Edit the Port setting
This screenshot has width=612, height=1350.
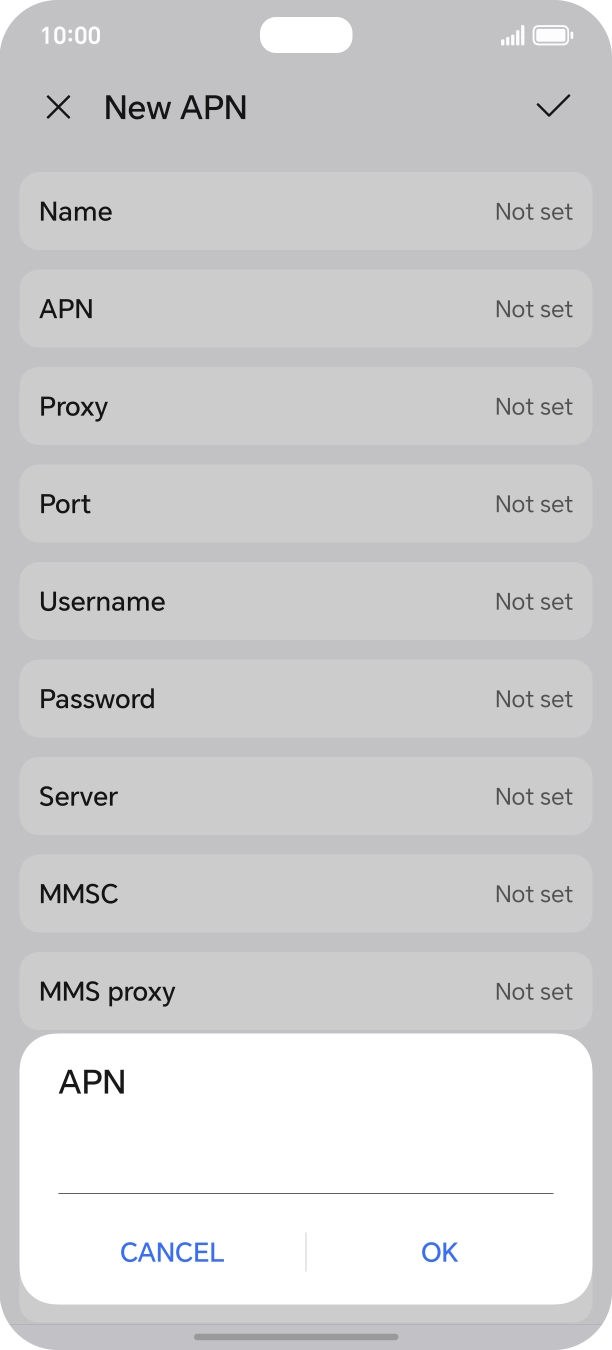305,503
